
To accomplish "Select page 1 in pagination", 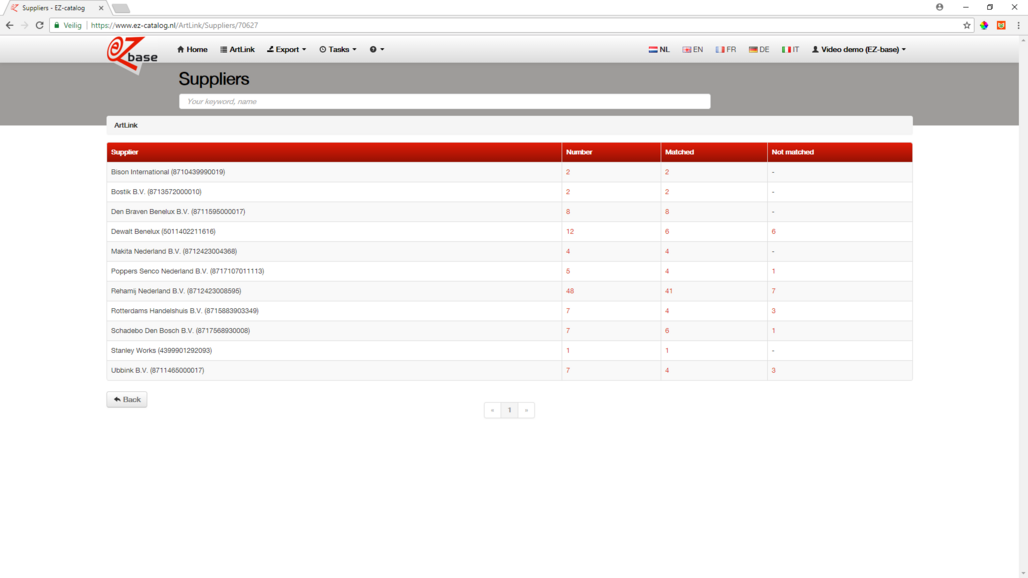I will (509, 410).
